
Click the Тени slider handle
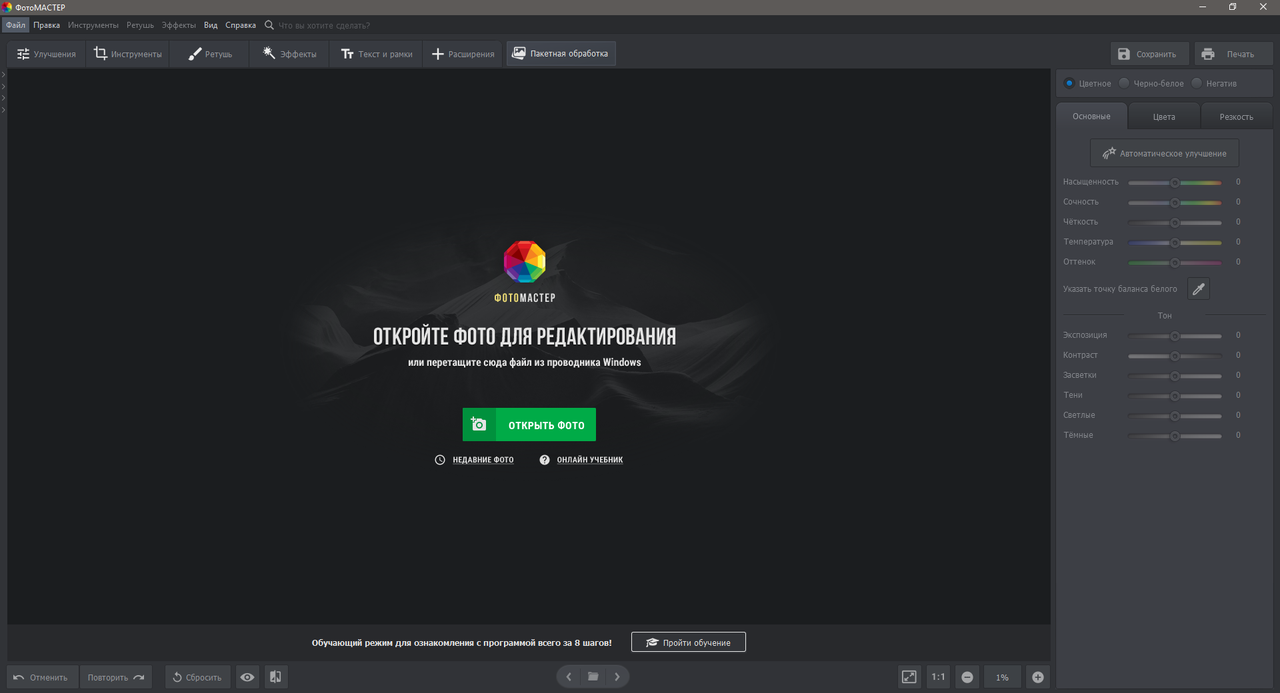point(1175,396)
